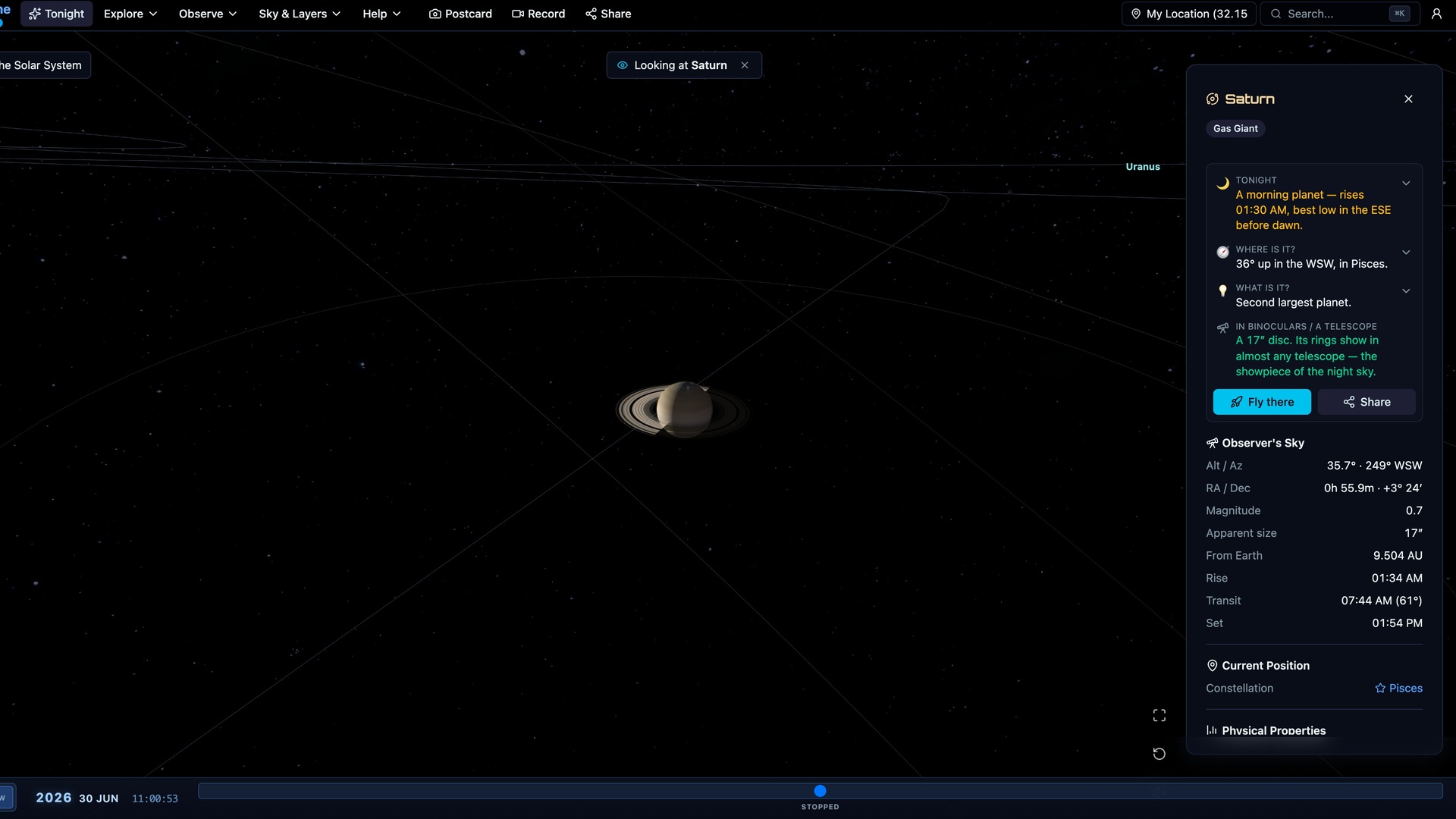Click the Uranus label in the sky
Image resolution: width=1456 pixels, height=819 pixels.
tap(1142, 167)
